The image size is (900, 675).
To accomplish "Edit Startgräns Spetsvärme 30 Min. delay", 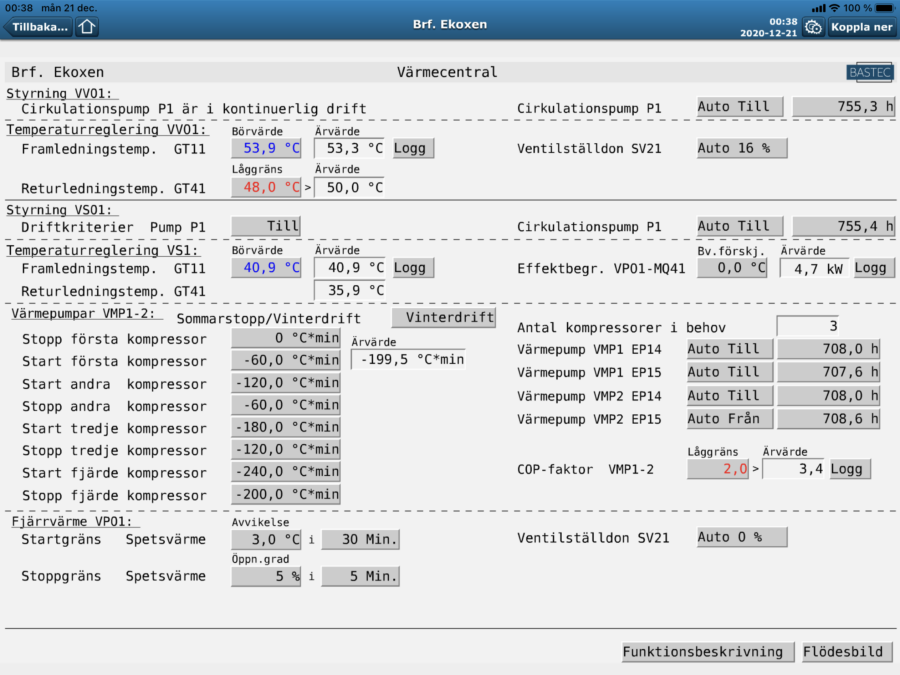I will [360, 540].
